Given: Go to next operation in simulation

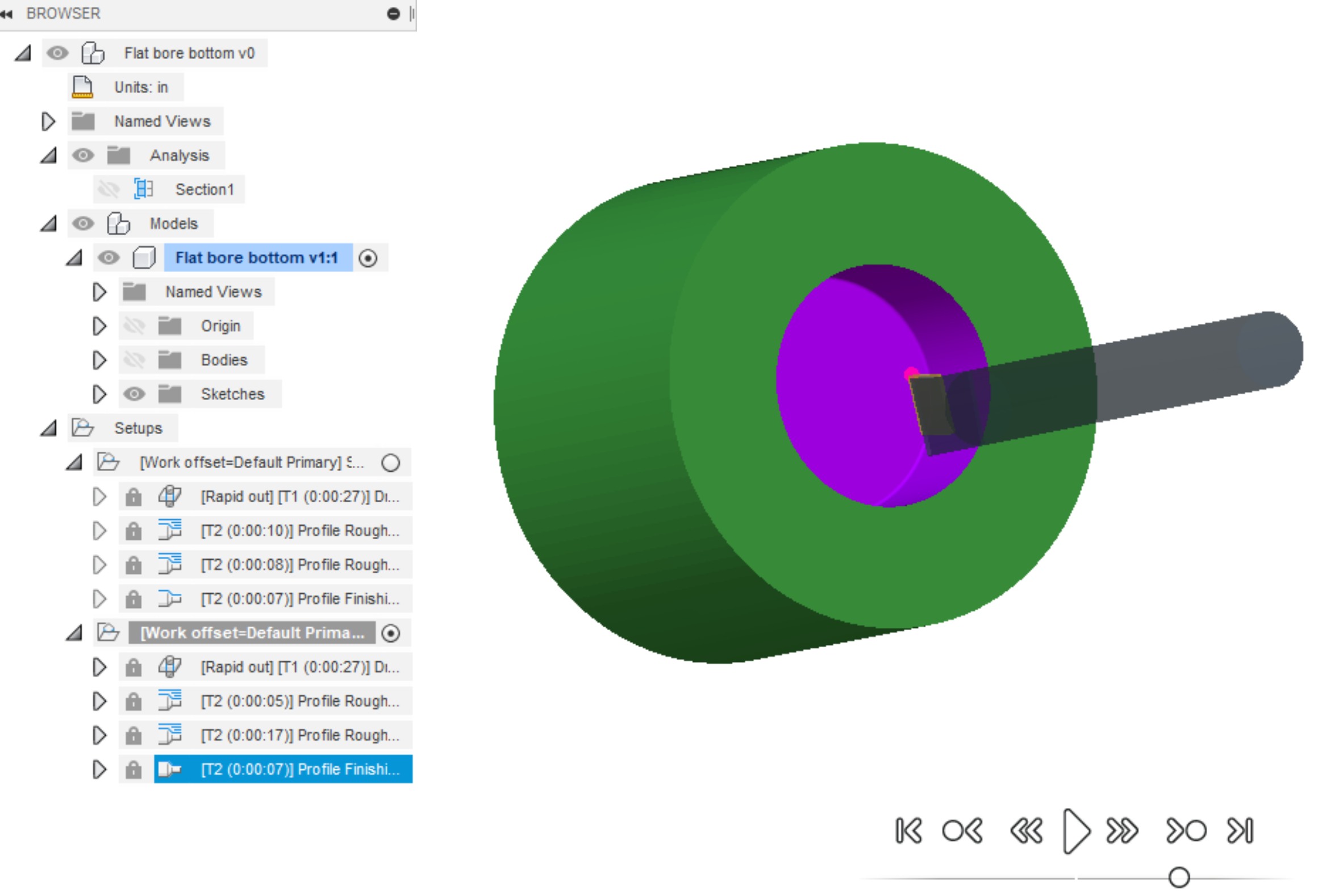Looking at the screenshot, I should click(1186, 831).
